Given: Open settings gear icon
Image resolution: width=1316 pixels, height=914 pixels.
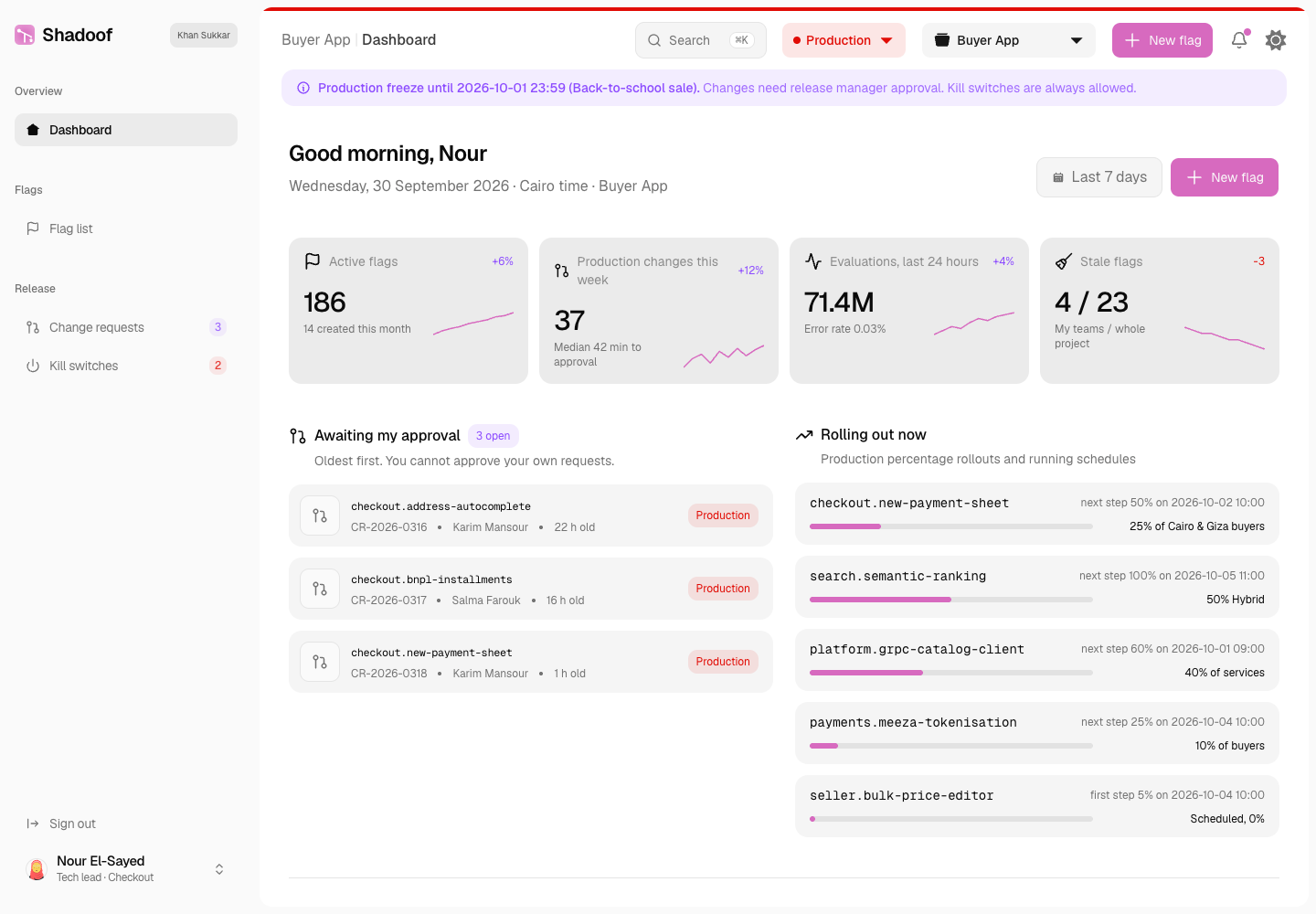Looking at the screenshot, I should (1276, 40).
